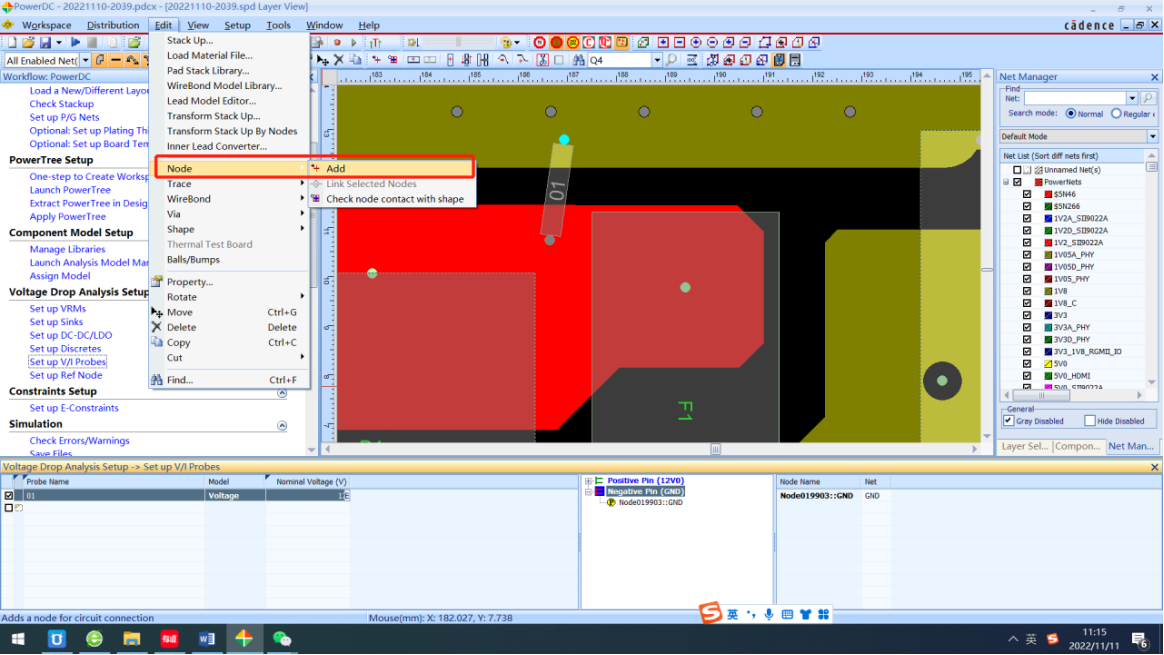Click the net list horizontal scrollbar thumb
This screenshot has width=1164, height=655.
coord(1042,396)
